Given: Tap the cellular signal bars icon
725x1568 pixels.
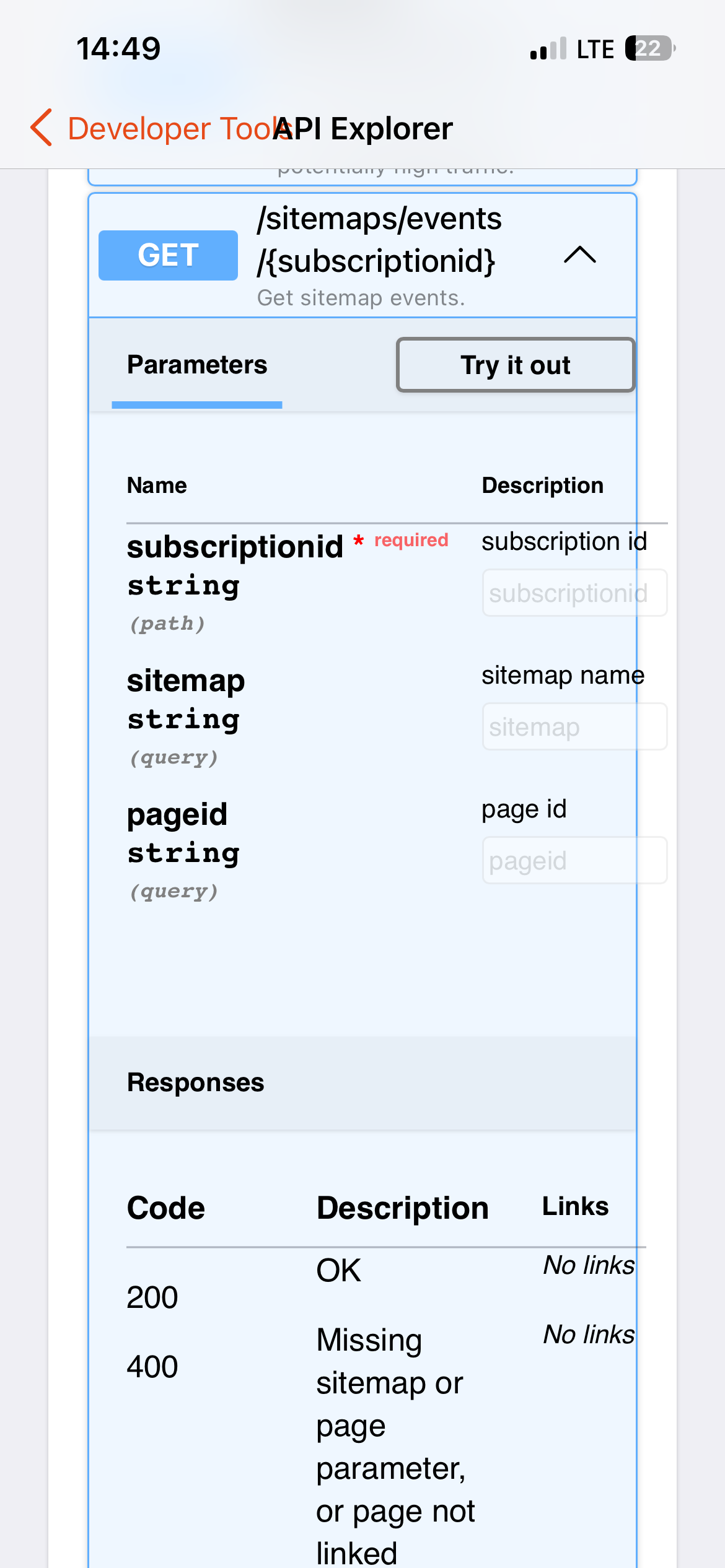Looking at the screenshot, I should [x=548, y=48].
